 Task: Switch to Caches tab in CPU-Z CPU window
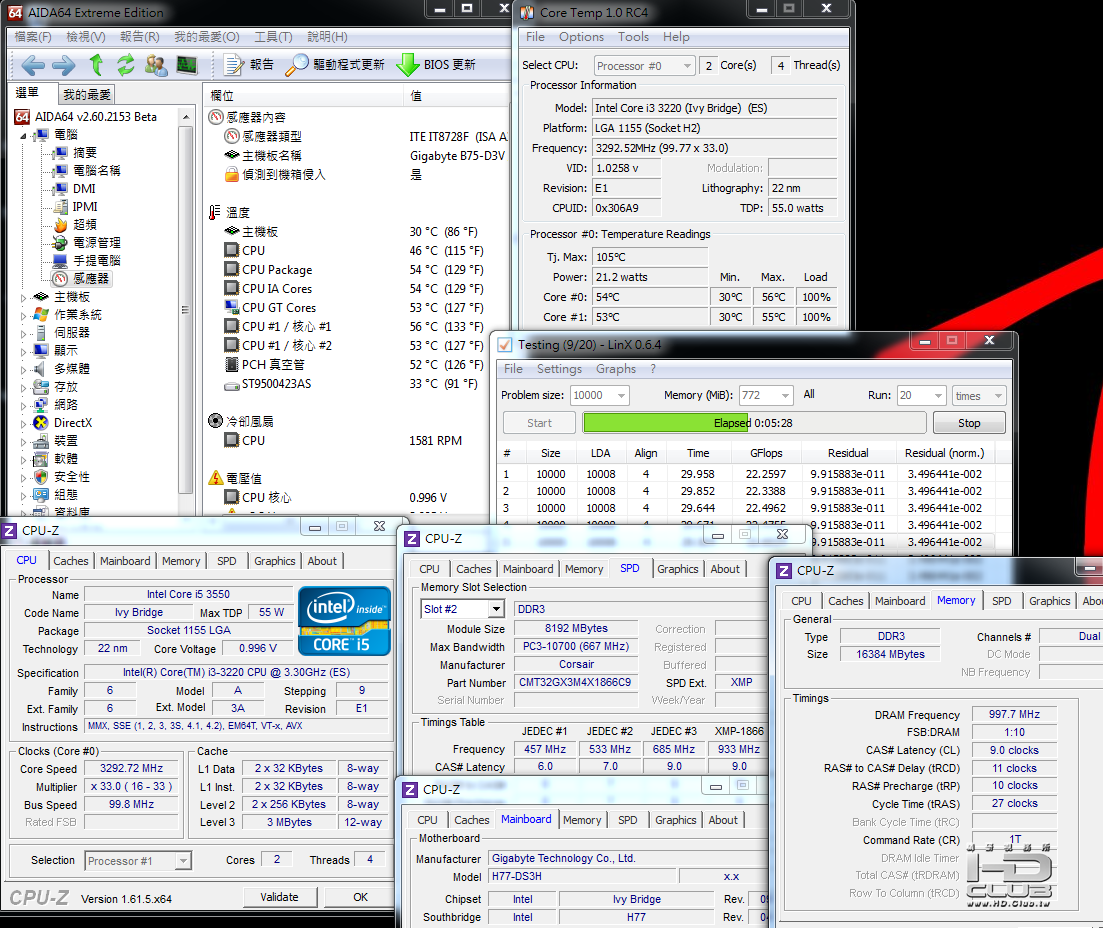tap(71, 561)
